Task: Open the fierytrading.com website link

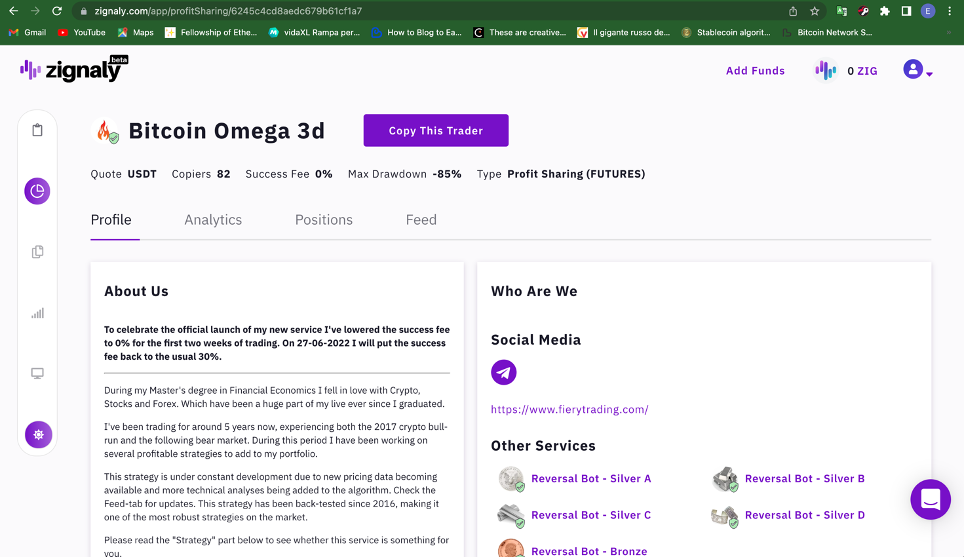Action: pyautogui.click(x=569, y=409)
